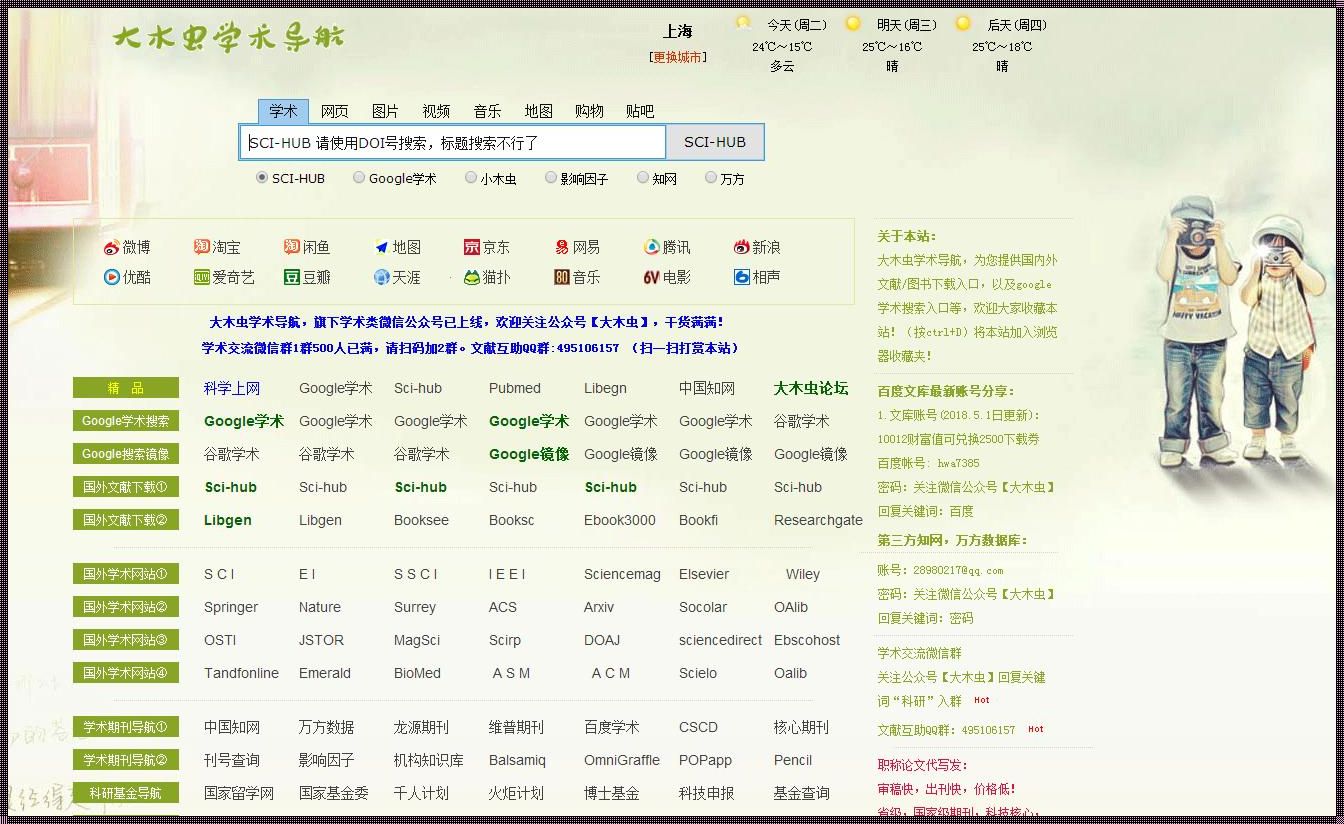The height and width of the screenshot is (824, 1344).
Task: Click the Google学术搜索 category label
Action: [126, 421]
